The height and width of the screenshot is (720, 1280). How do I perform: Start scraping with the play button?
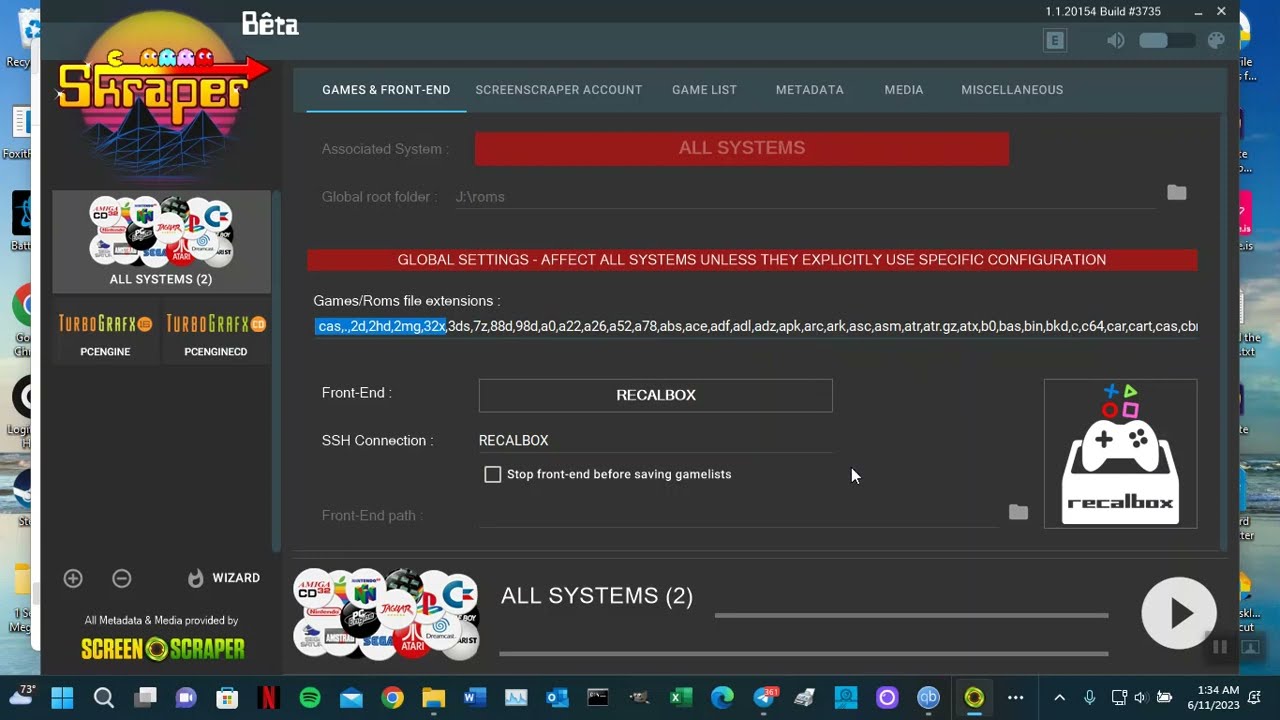point(1179,613)
